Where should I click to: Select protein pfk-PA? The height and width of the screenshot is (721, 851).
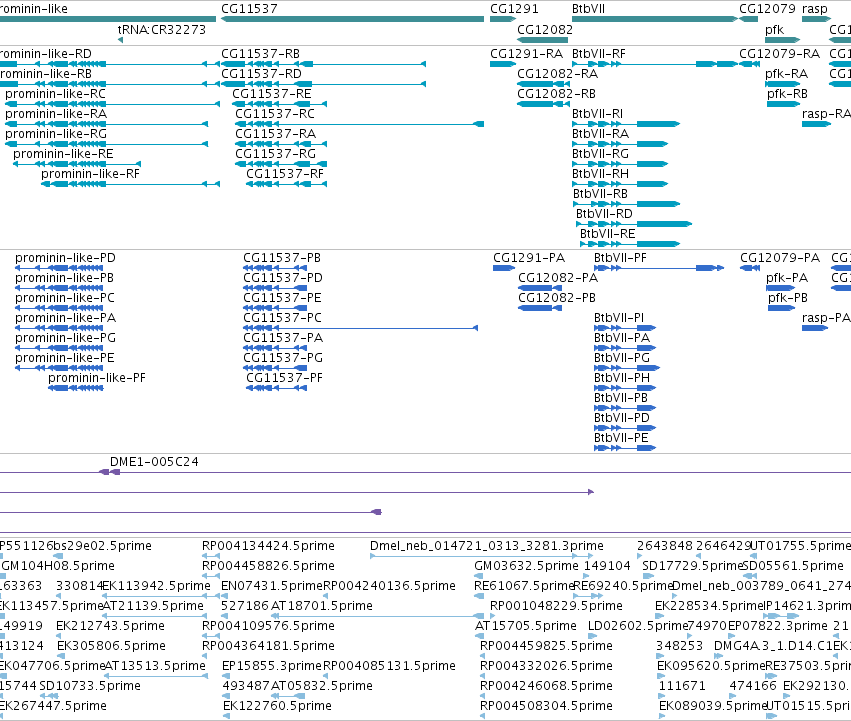(x=787, y=278)
